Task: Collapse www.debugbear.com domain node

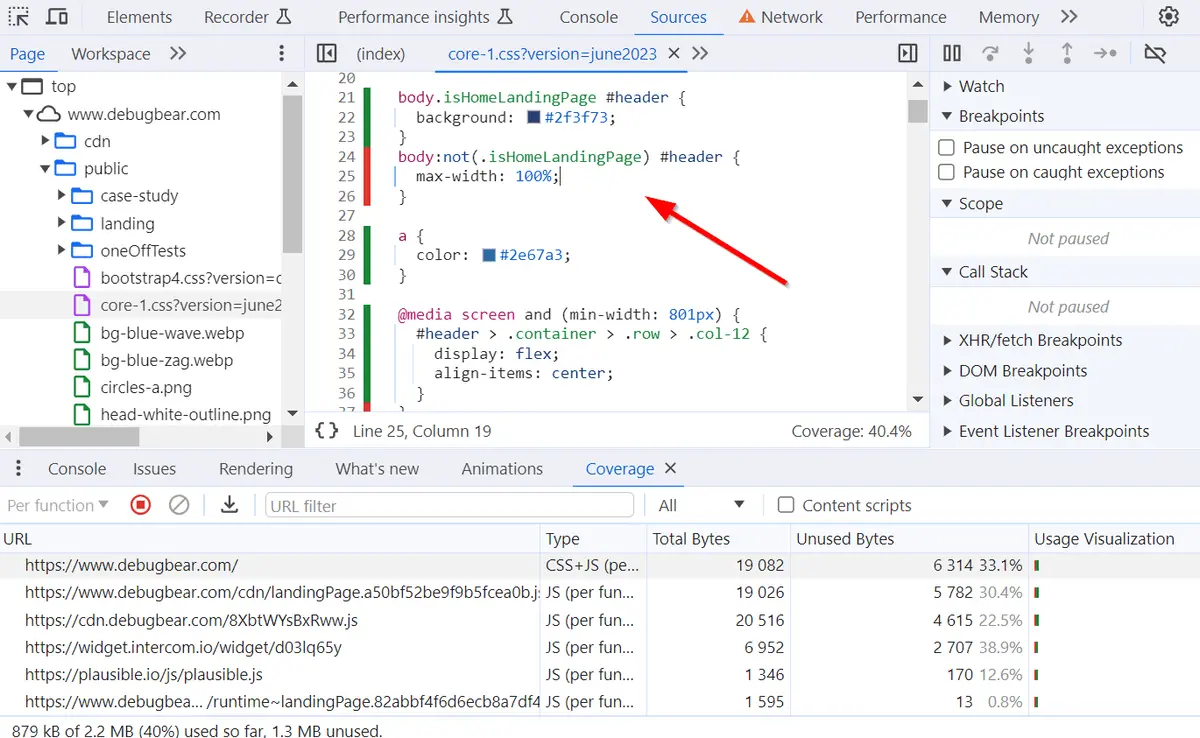Action: point(28,114)
